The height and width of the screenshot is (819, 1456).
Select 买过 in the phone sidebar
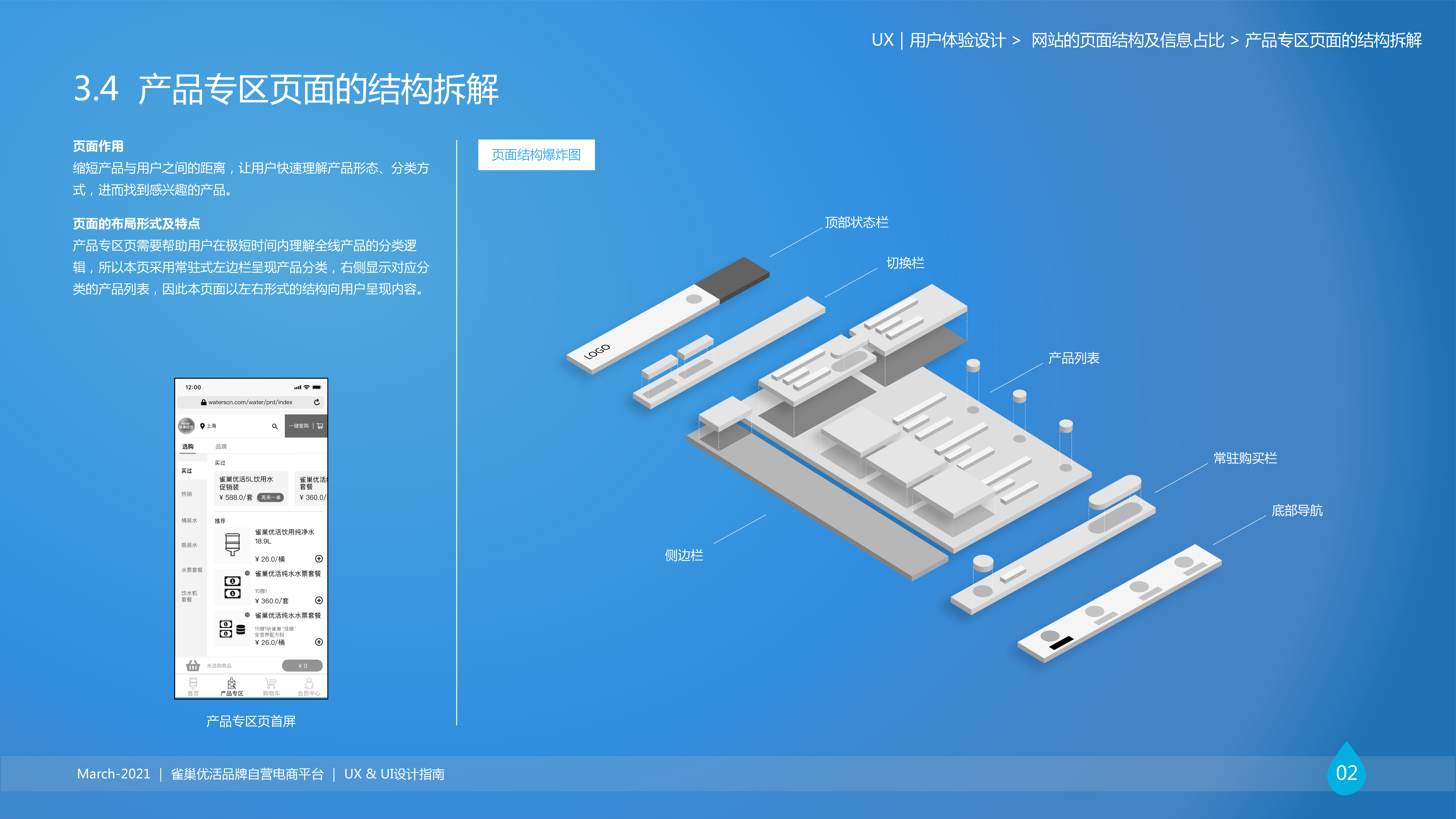pyautogui.click(x=187, y=471)
